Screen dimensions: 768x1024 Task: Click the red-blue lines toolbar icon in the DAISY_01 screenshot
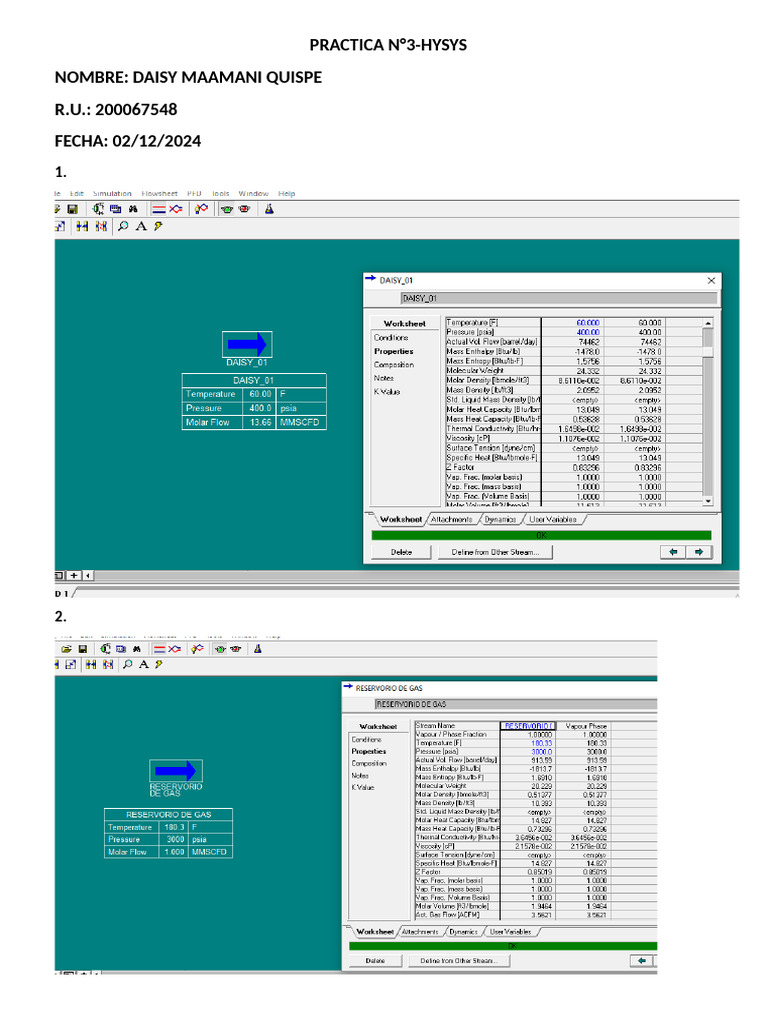159,209
